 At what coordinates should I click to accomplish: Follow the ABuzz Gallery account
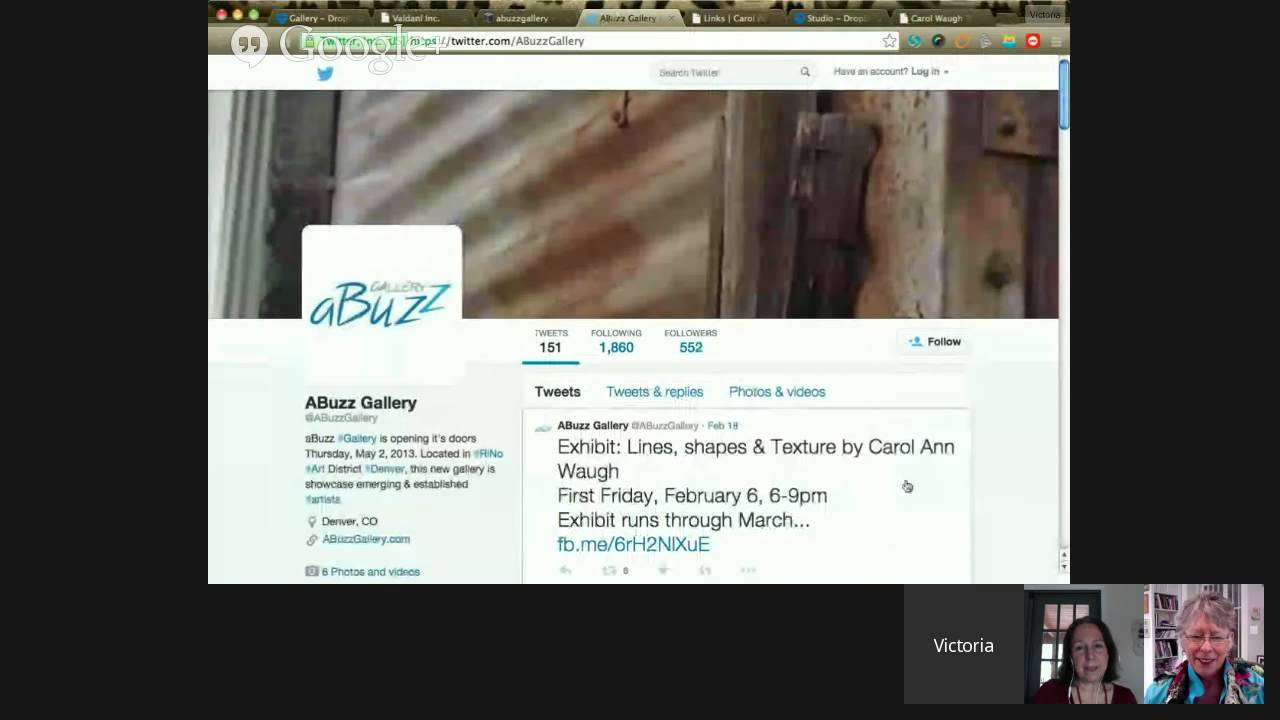click(935, 342)
